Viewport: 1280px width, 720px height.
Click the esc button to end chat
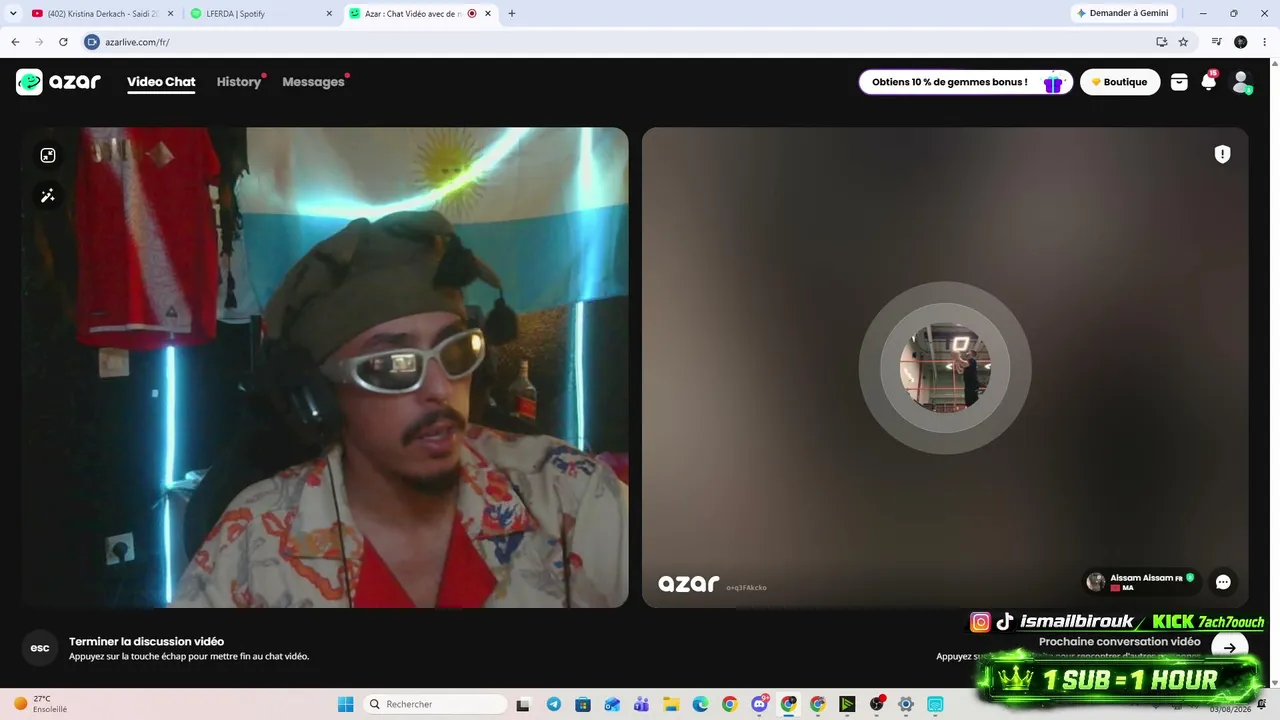point(40,648)
